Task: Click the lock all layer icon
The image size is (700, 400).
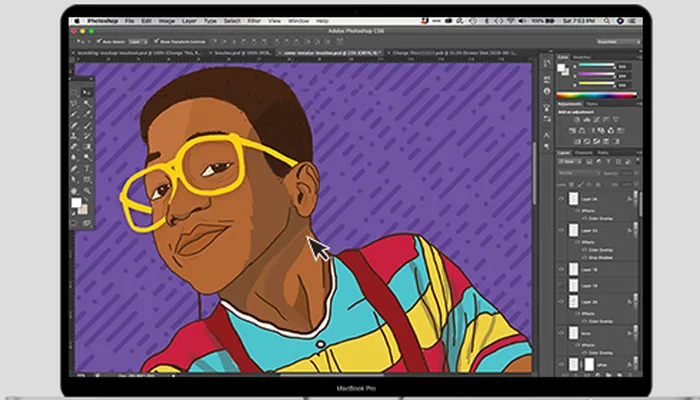Action: pyautogui.click(x=599, y=184)
